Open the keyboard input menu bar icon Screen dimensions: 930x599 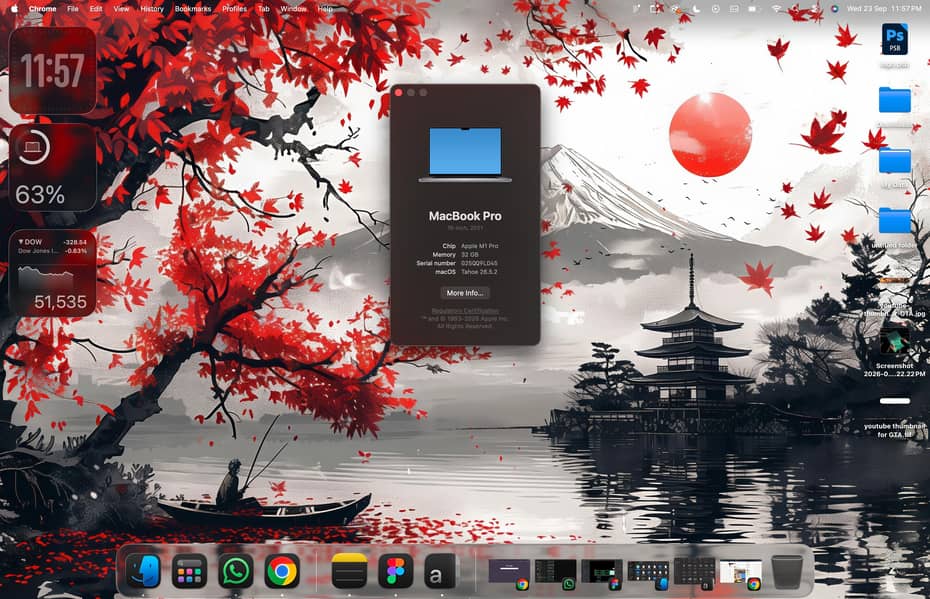click(734, 9)
